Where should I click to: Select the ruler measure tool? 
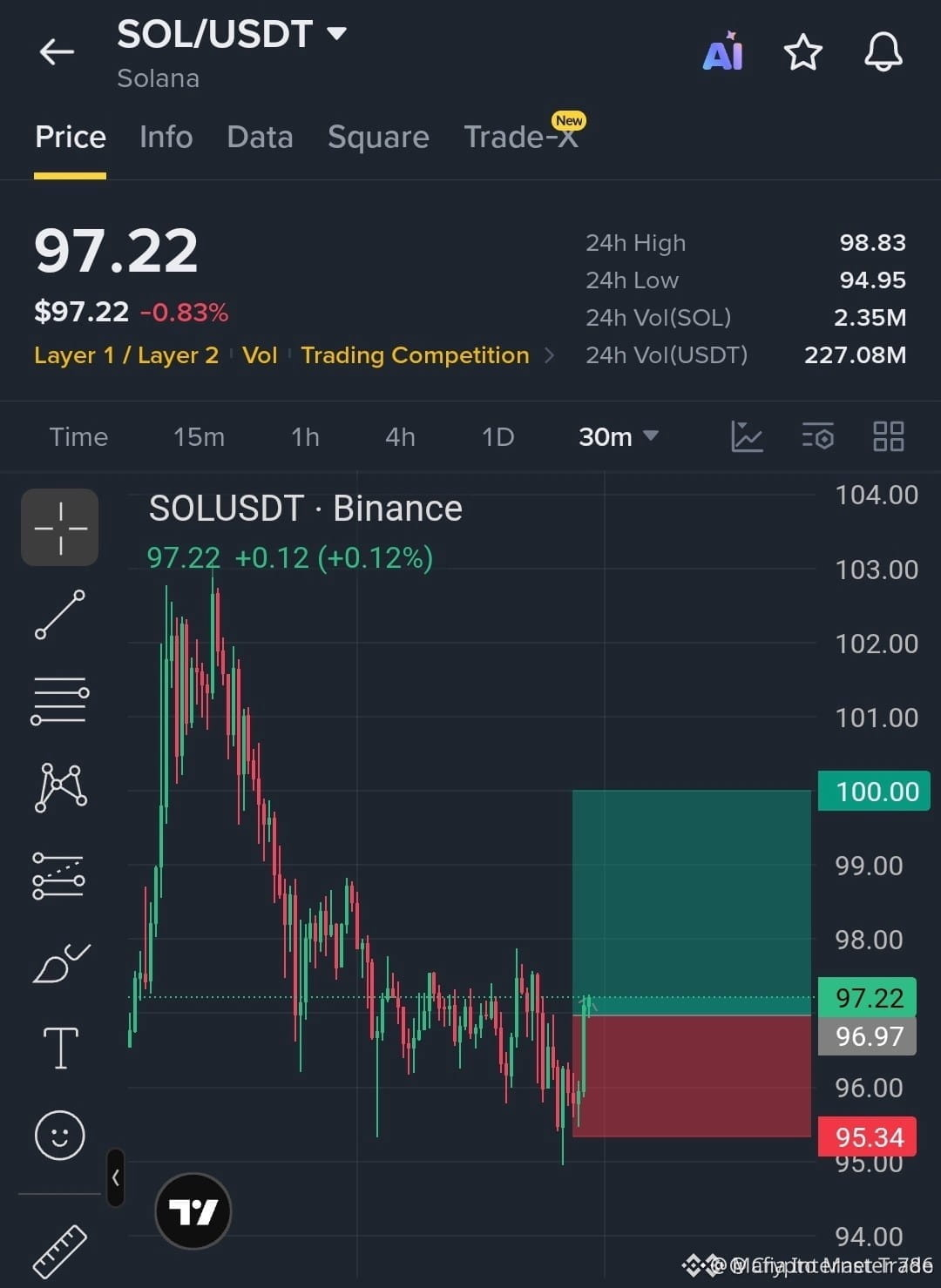[x=60, y=1251]
